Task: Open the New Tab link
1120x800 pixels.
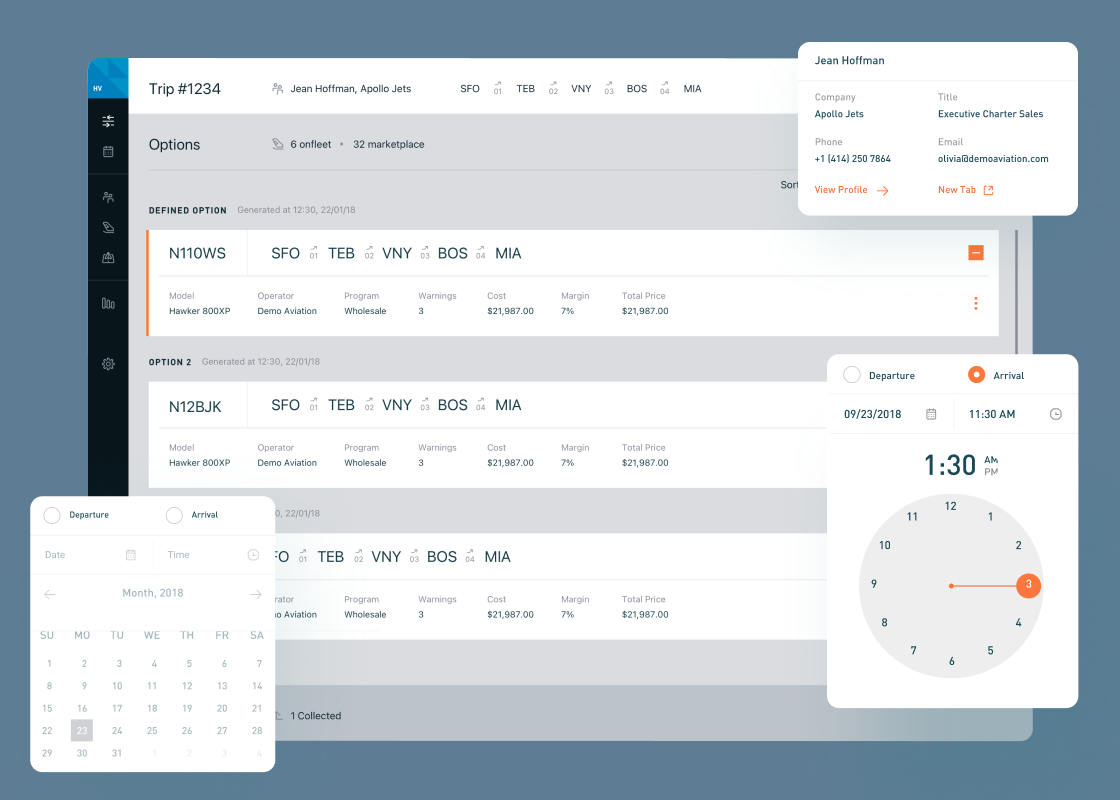Action: (x=965, y=190)
